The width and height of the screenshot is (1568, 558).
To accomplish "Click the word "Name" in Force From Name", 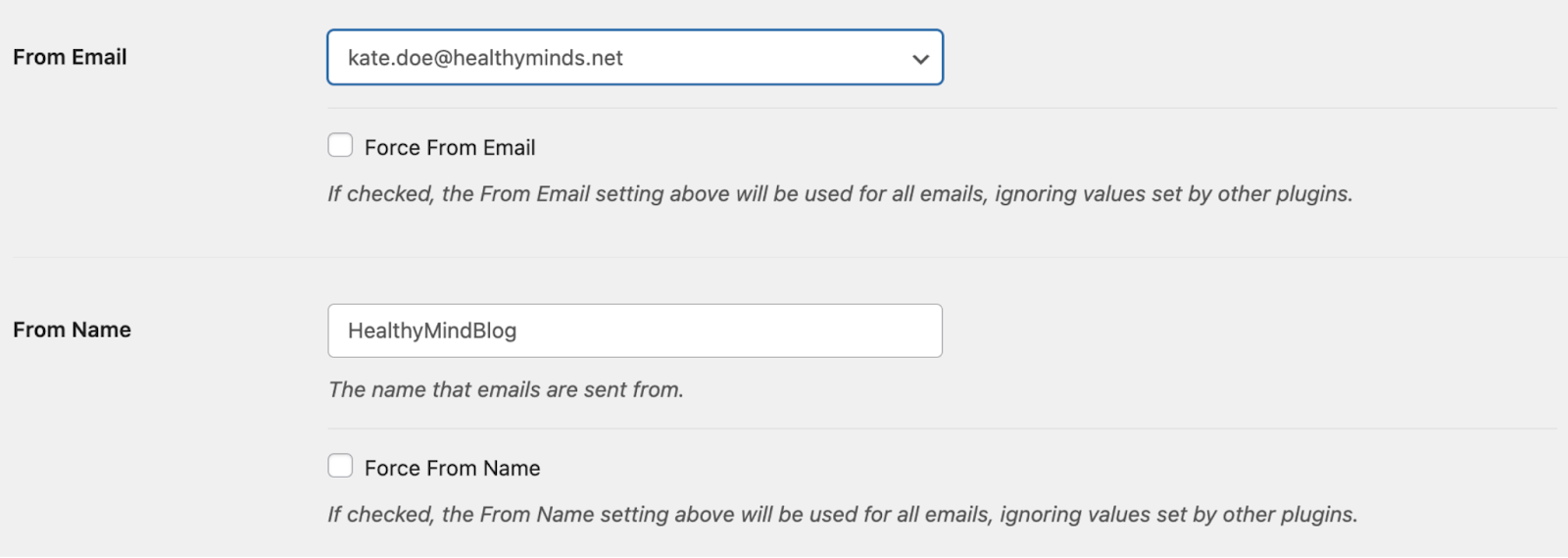I will point(511,469).
